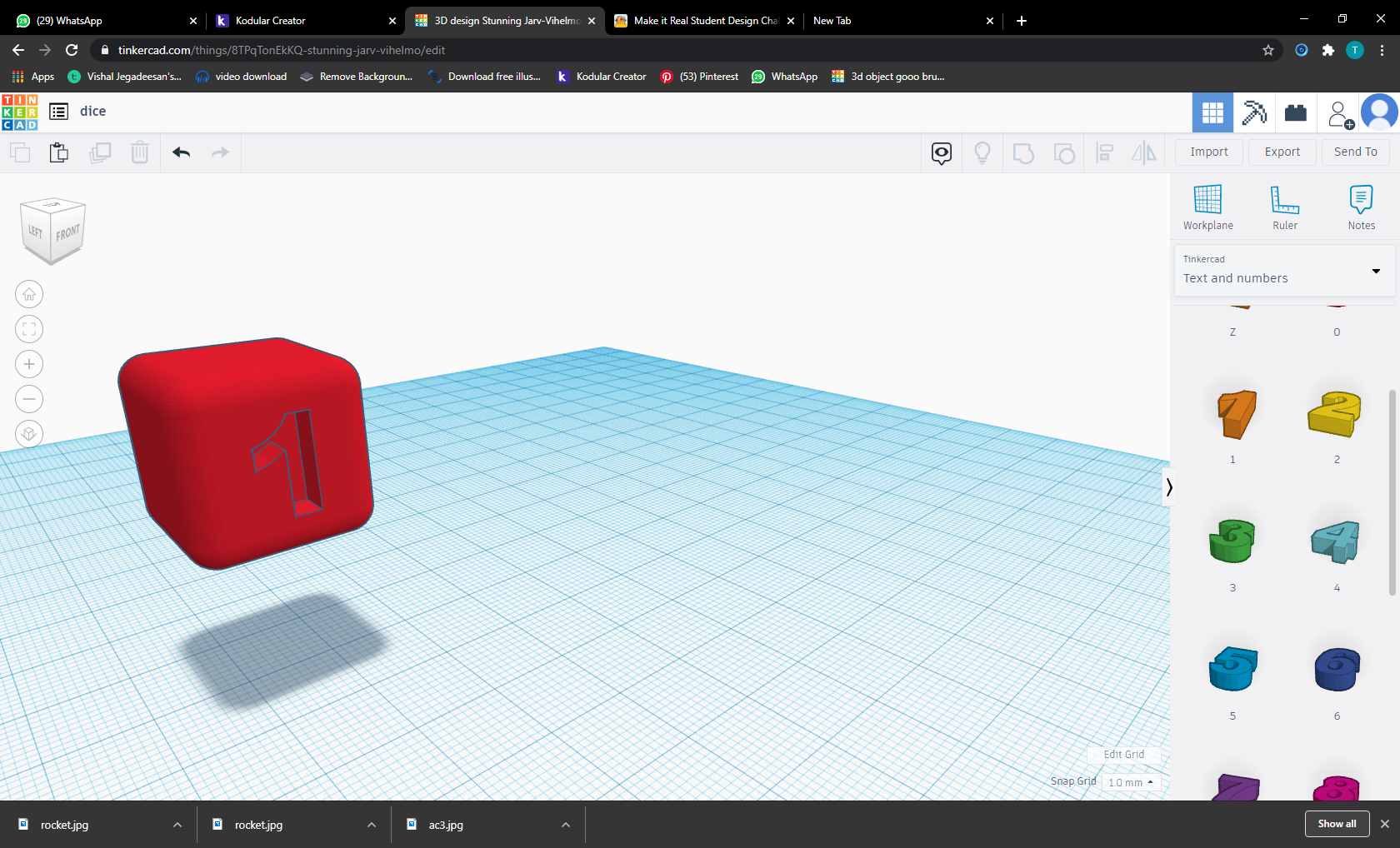This screenshot has height=848, width=1400.
Task: Open the Blocks pickaxe mode
Action: click(1254, 112)
